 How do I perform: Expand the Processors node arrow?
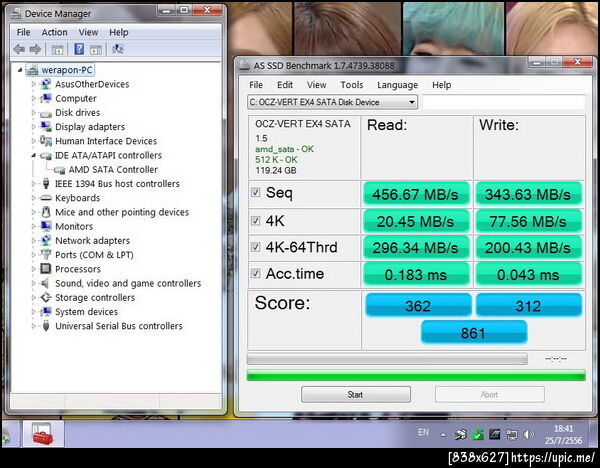[34, 269]
